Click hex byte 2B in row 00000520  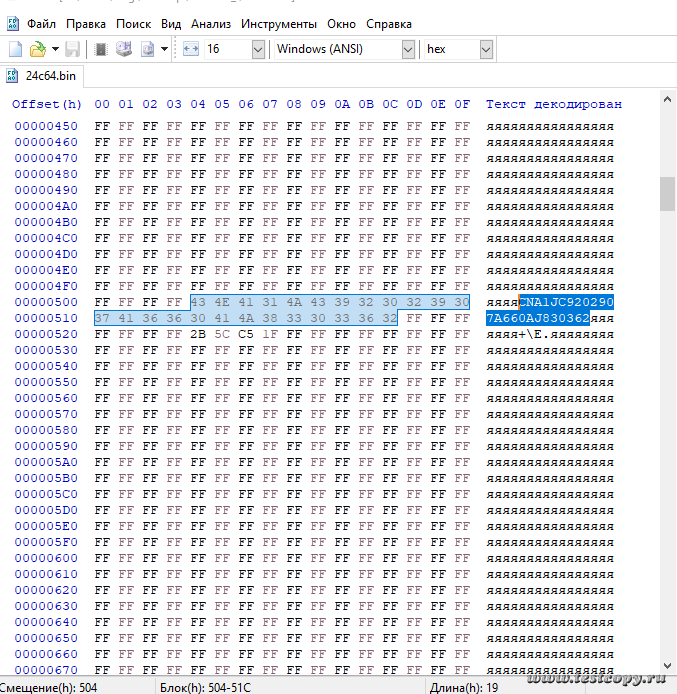pos(198,334)
